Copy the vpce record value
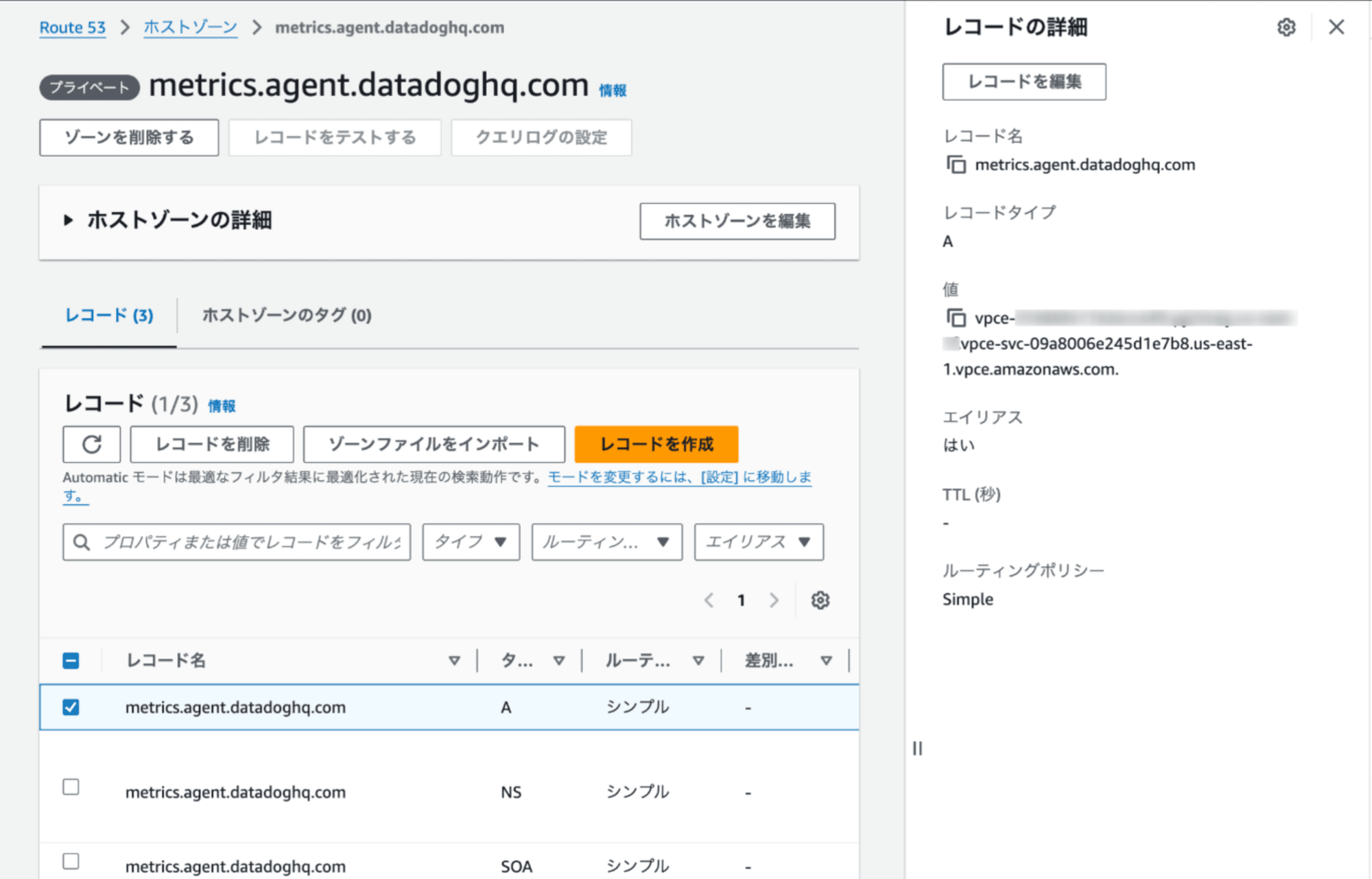Viewport: 1372px width, 879px height. [956, 318]
